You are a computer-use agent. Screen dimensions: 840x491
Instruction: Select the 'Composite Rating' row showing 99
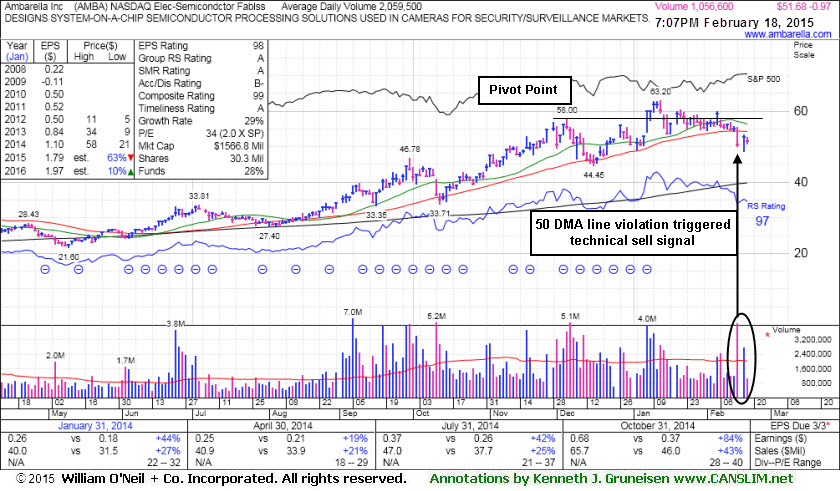(x=201, y=96)
